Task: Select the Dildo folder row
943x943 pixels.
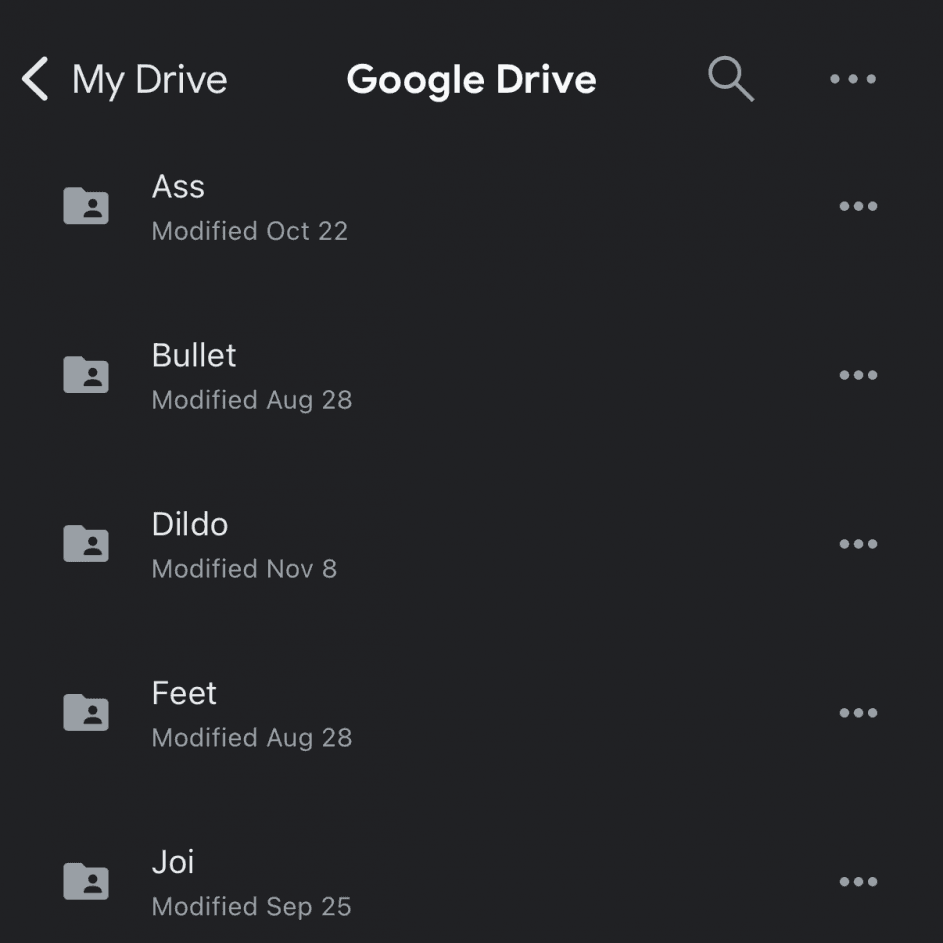Action: point(400,543)
